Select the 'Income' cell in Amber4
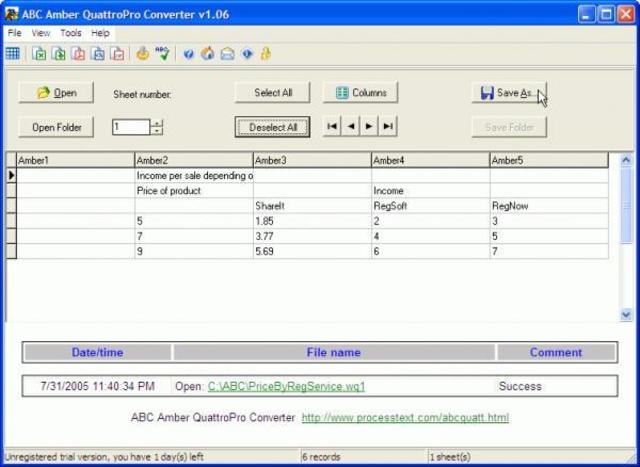 pyautogui.click(x=430, y=191)
